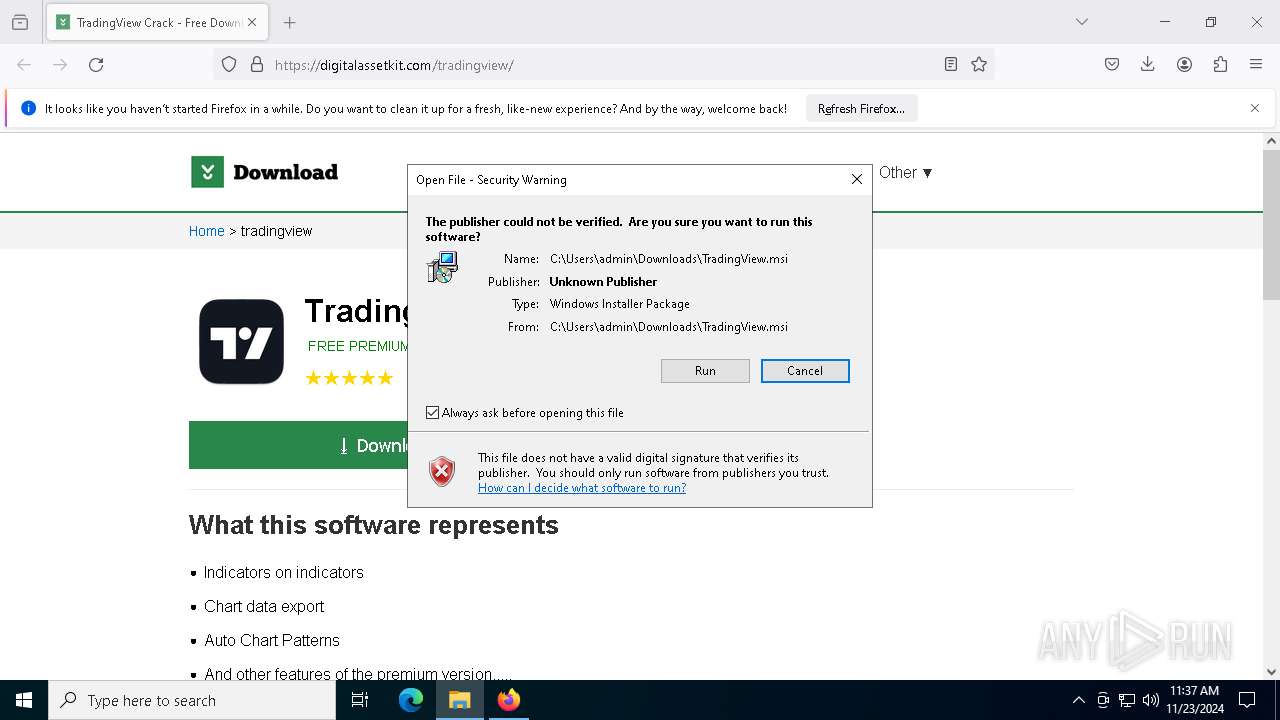Open Task View on taskbar
The image size is (1280, 720).
tap(360, 700)
